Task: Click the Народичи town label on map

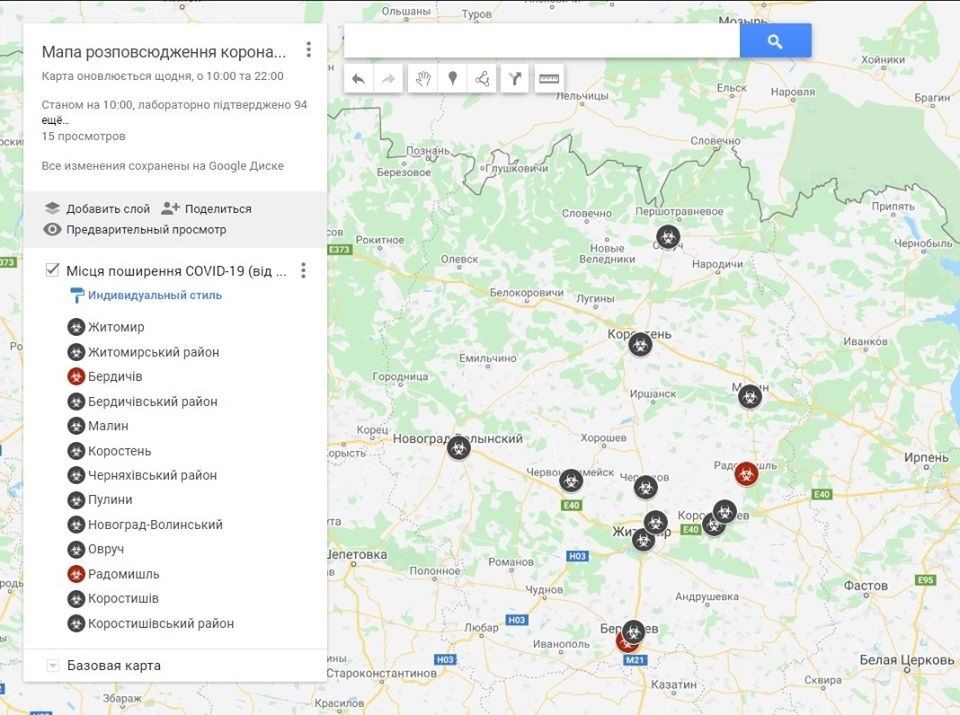Action: (x=718, y=264)
